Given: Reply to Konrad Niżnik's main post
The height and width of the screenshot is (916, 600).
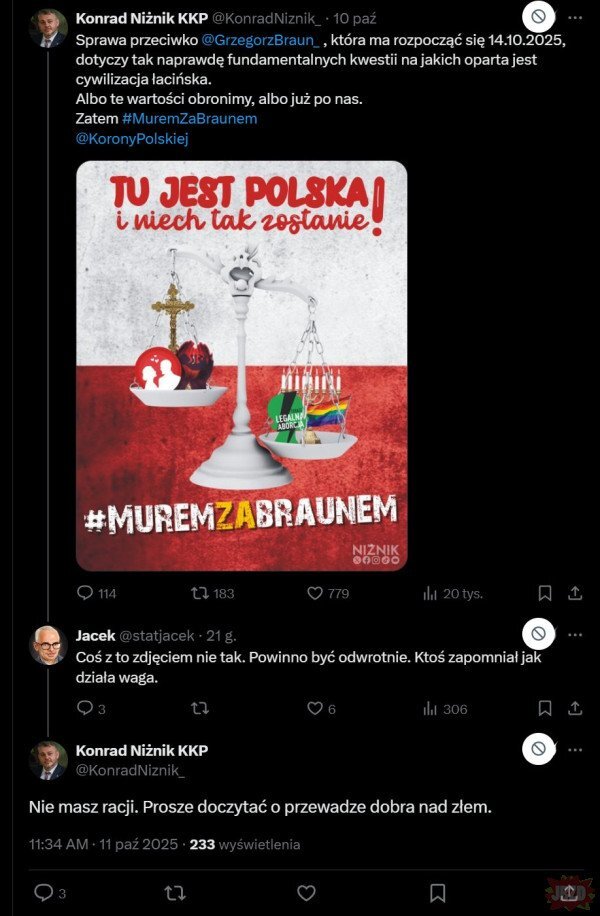Looking at the screenshot, I should click(85, 593).
